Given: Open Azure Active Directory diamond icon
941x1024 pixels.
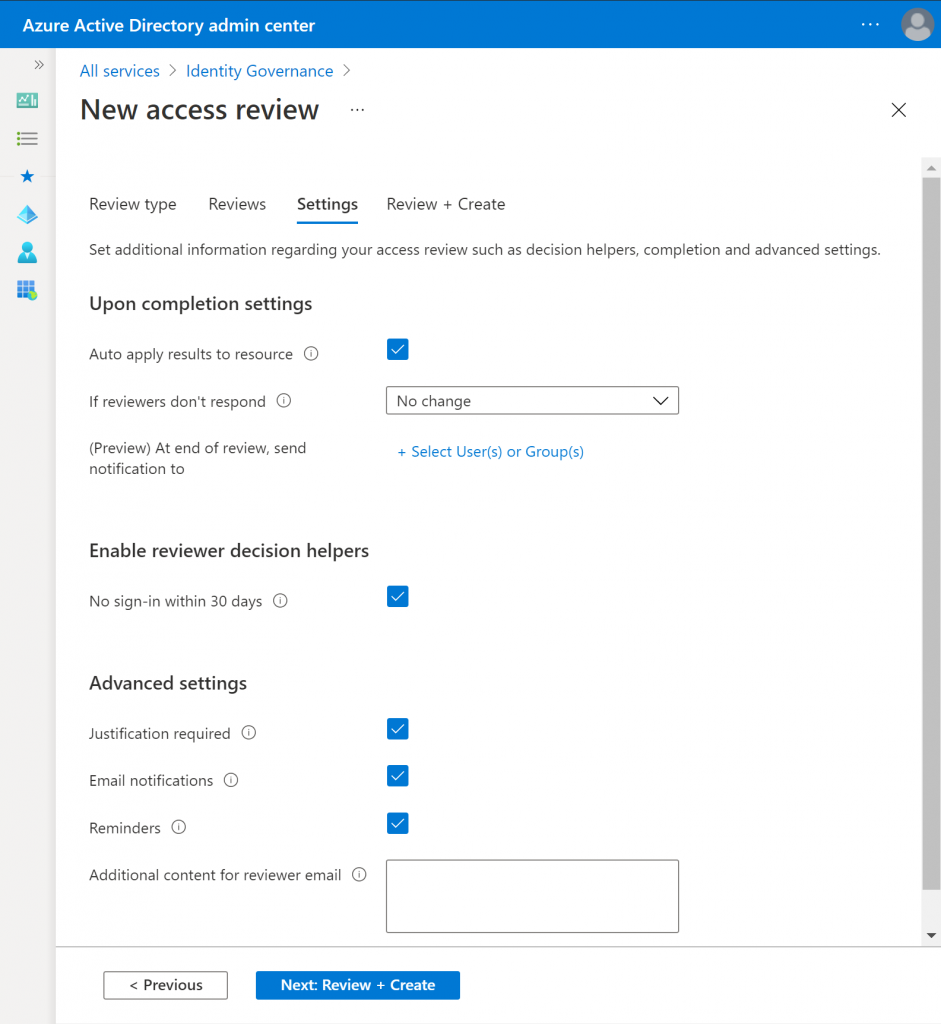Looking at the screenshot, I should pyautogui.click(x=27, y=214).
